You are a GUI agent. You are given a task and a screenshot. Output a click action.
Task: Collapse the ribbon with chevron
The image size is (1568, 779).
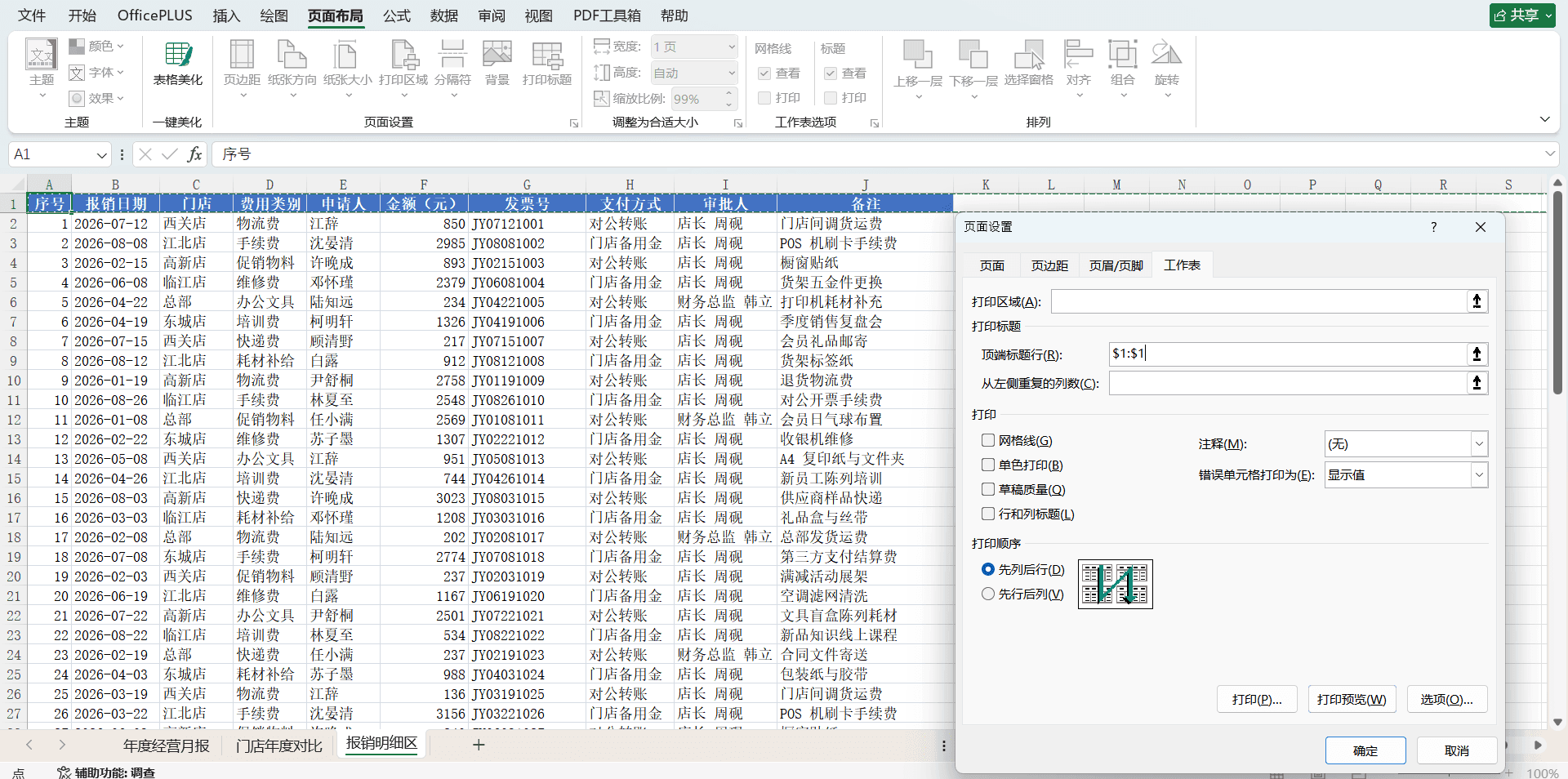[1544, 119]
